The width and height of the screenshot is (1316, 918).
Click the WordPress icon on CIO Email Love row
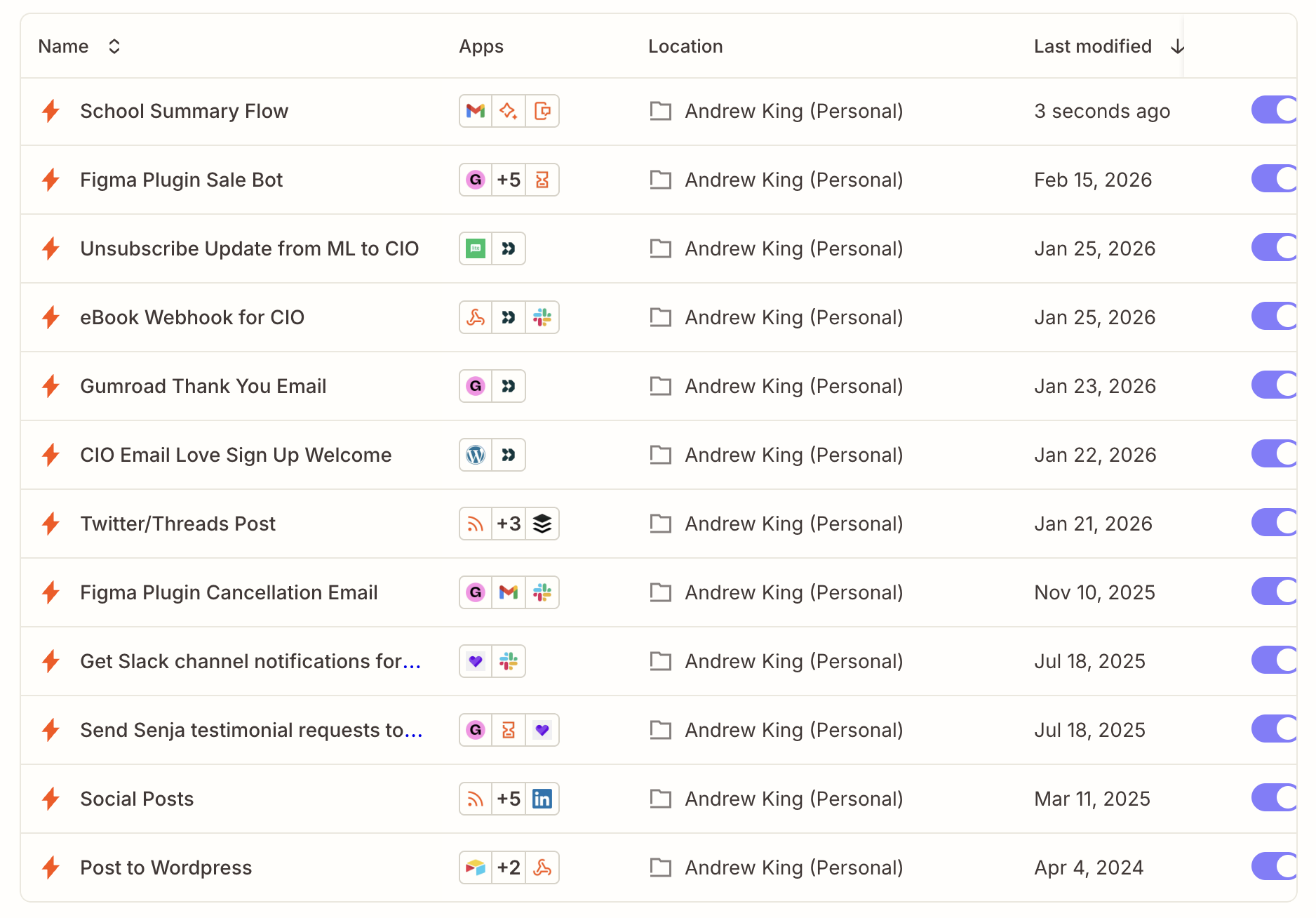click(475, 455)
